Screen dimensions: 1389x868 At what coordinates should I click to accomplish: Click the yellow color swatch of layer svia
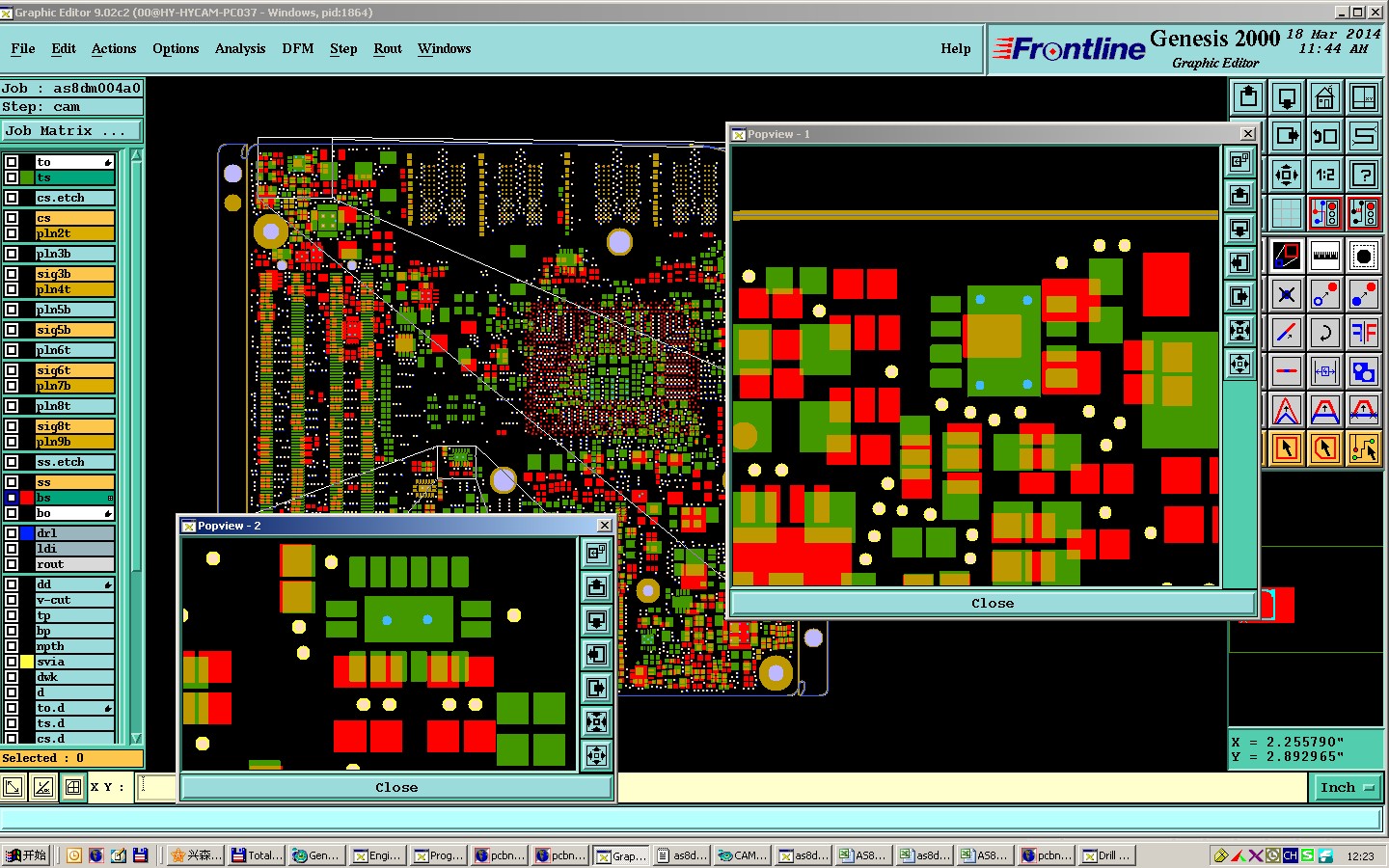[x=27, y=662]
